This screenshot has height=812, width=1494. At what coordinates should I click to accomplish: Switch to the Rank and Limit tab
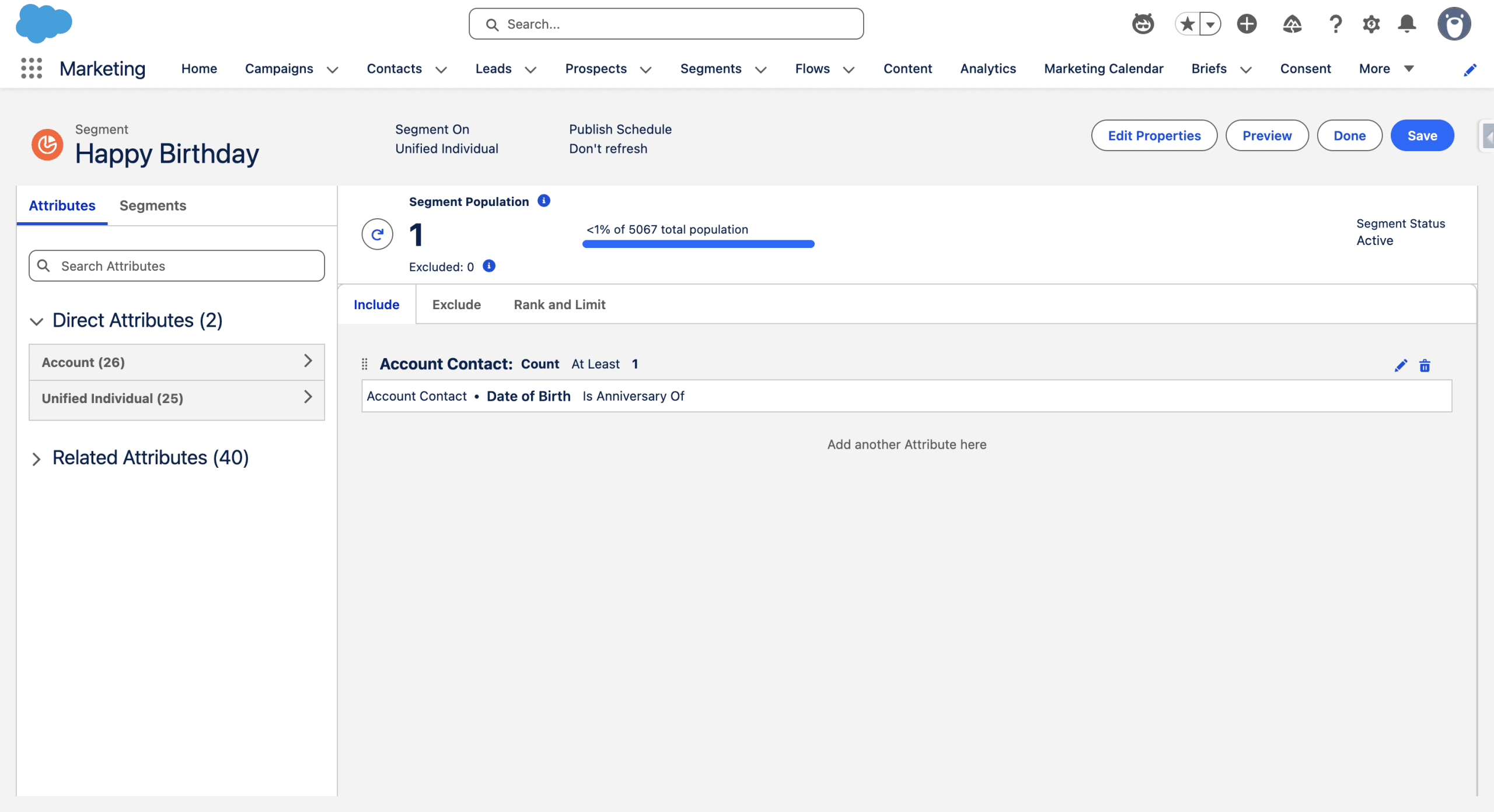(x=559, y=304)
